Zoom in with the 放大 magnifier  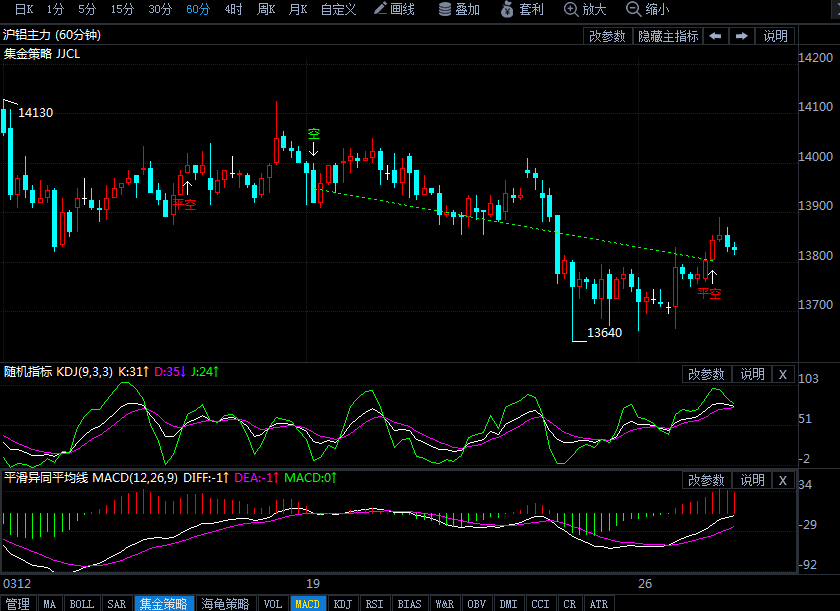coord(585,9)
